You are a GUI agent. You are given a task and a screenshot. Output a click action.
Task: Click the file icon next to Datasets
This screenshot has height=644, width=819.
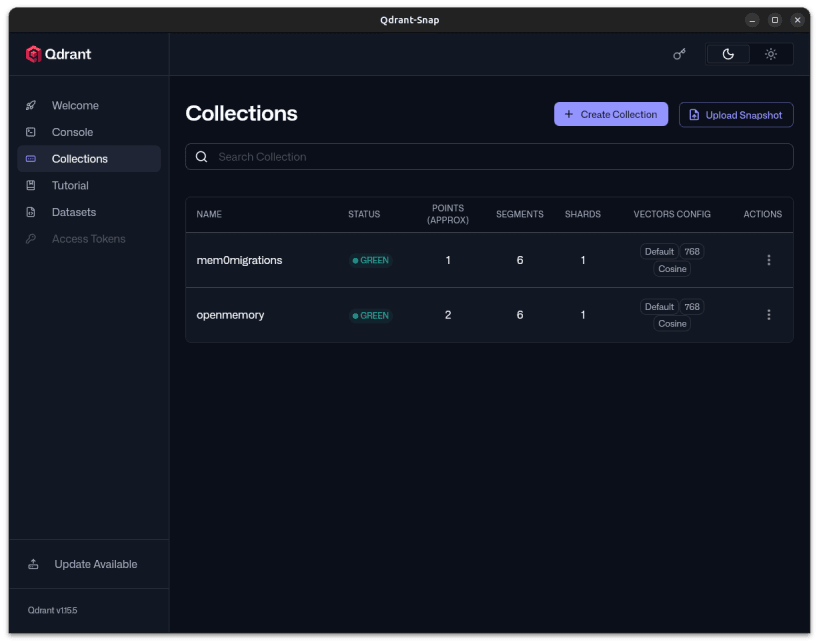(x=31, y=212)
